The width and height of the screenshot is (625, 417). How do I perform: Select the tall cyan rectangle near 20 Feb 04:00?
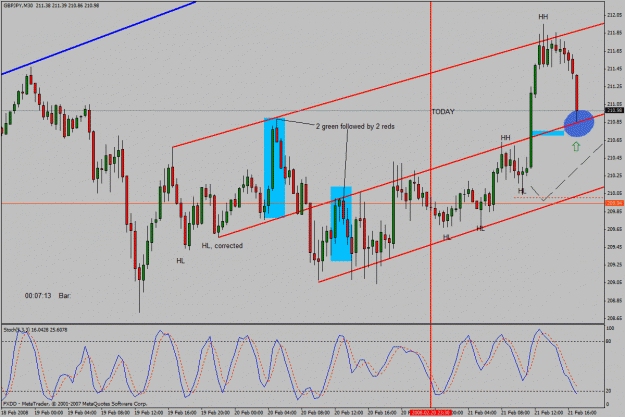[x=275, y=168]
